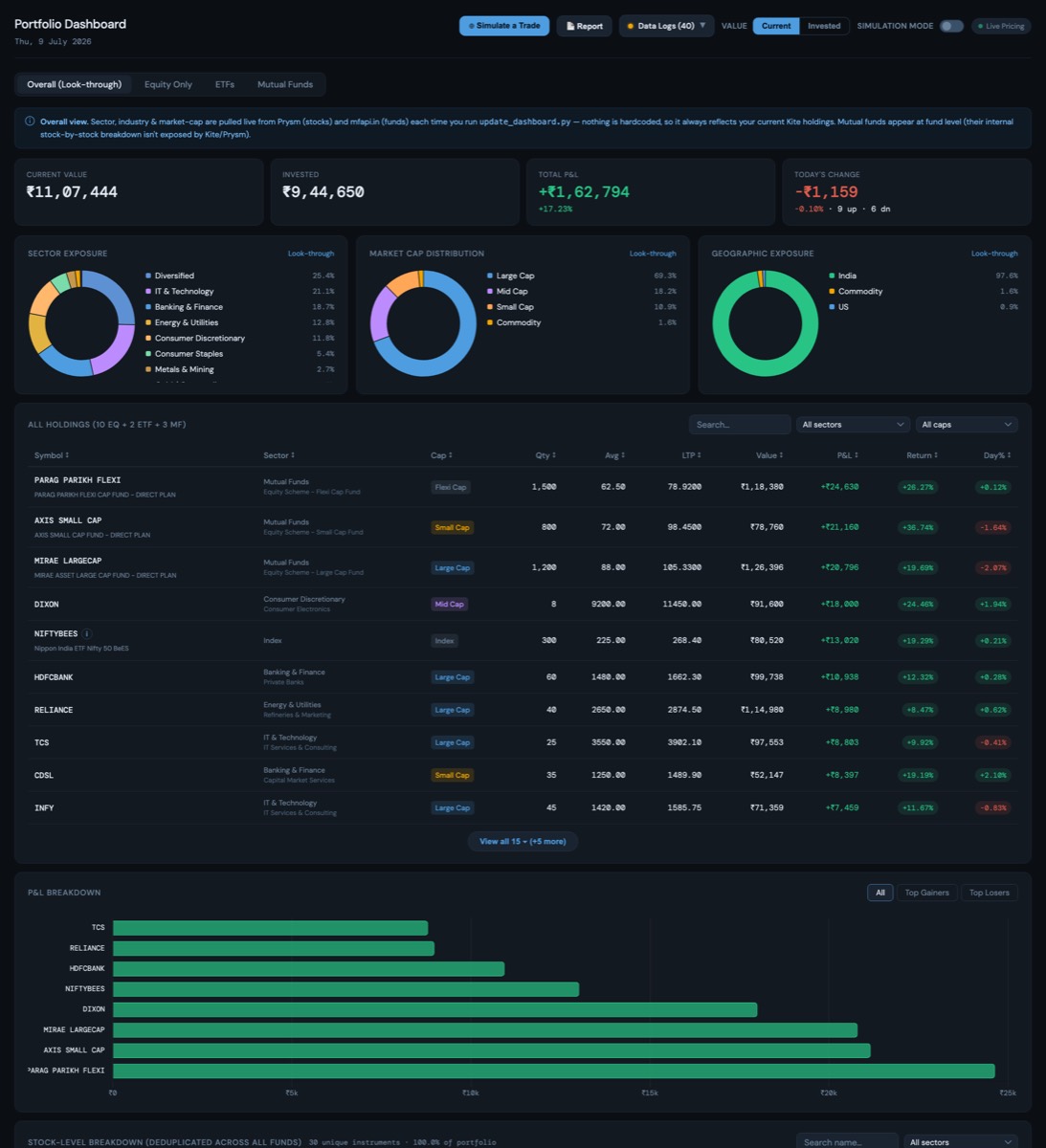Viewport: 1046px width, 1148px height.
Task: Click the Geographic Exposure donut chart
Action: tap(765, 323)
